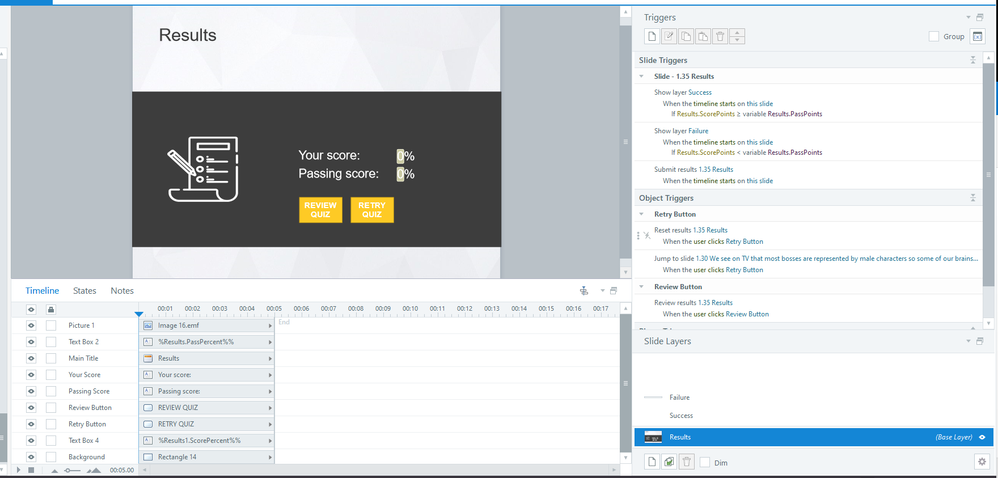Play the timeline preview
998x478 pixels.
[x=18, y=470]
